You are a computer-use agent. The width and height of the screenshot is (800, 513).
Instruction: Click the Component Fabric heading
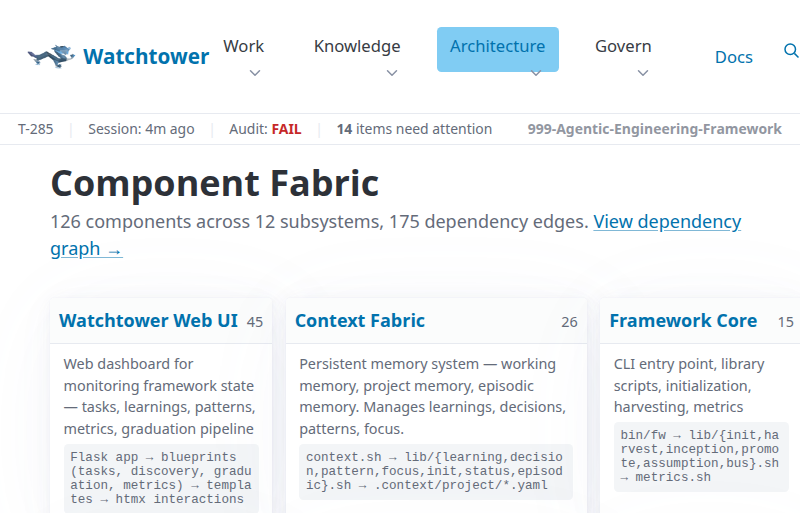[215, 183]
